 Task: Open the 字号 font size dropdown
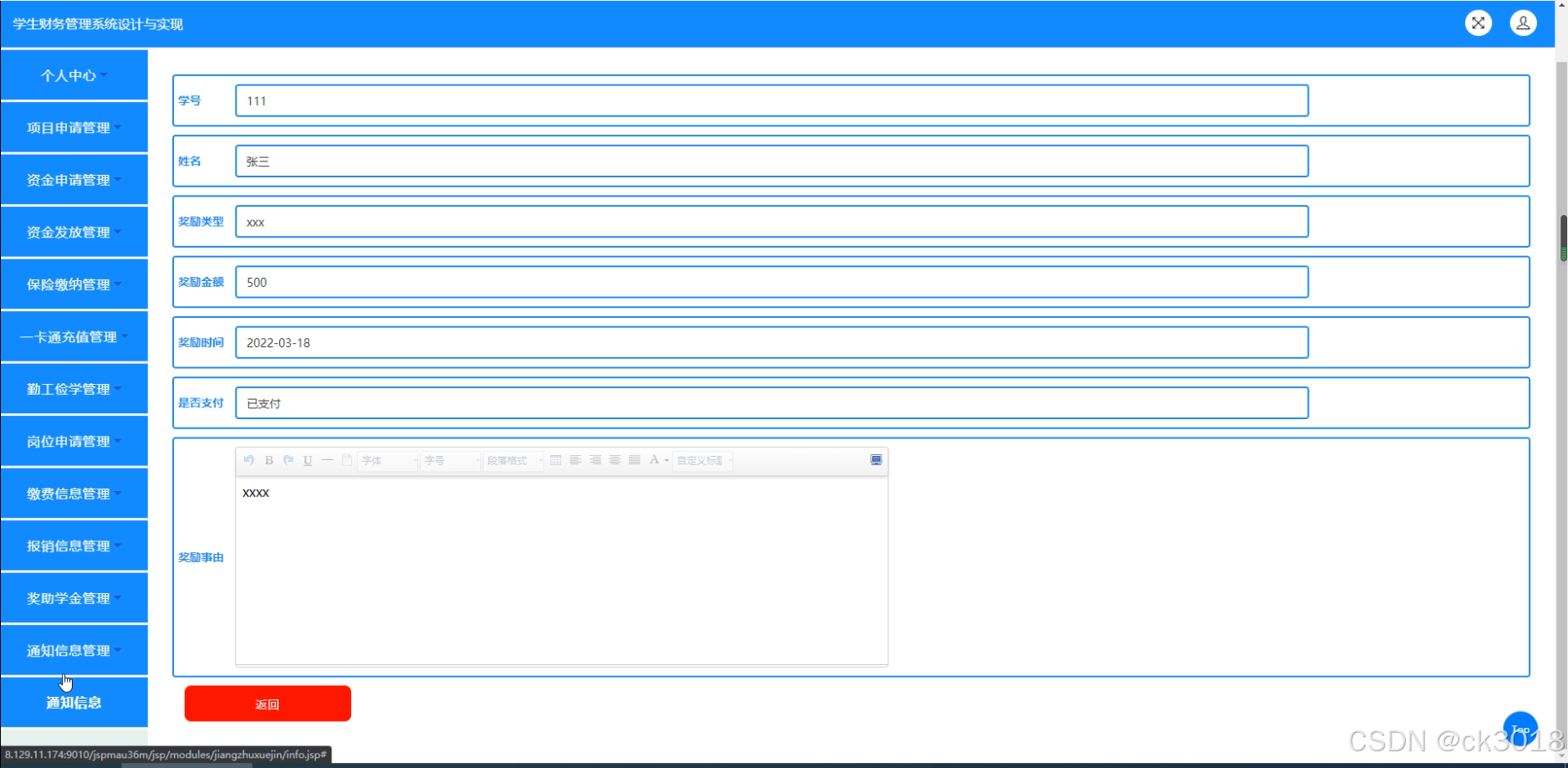click(x=450, y=461)
